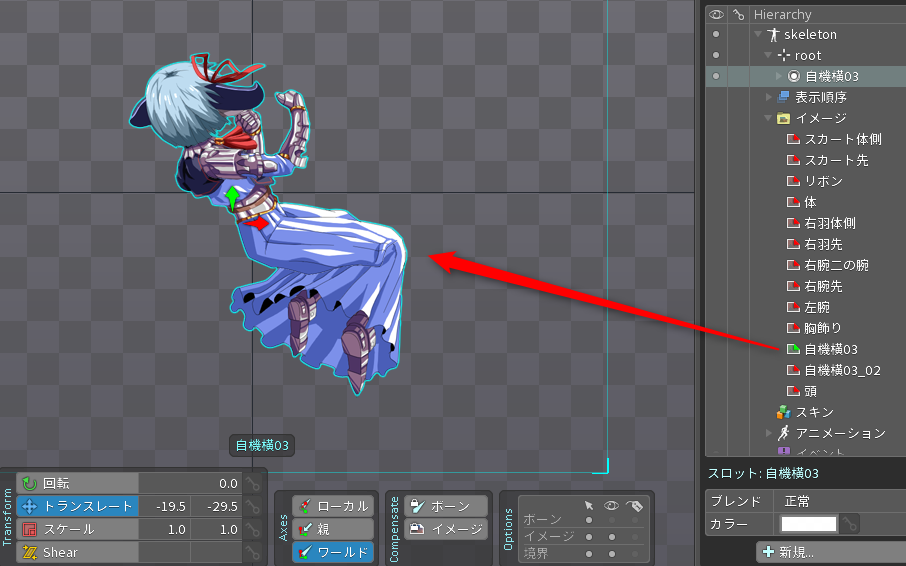Viewport: 906px width, 566px height.
Task: Expand the 表示順序 node
Action: point(768,97)
